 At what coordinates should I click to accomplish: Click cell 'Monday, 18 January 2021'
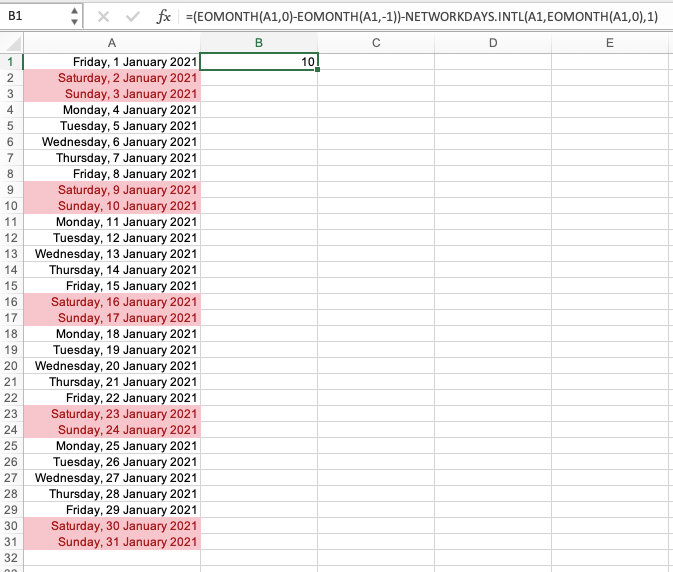coord(112,334)
